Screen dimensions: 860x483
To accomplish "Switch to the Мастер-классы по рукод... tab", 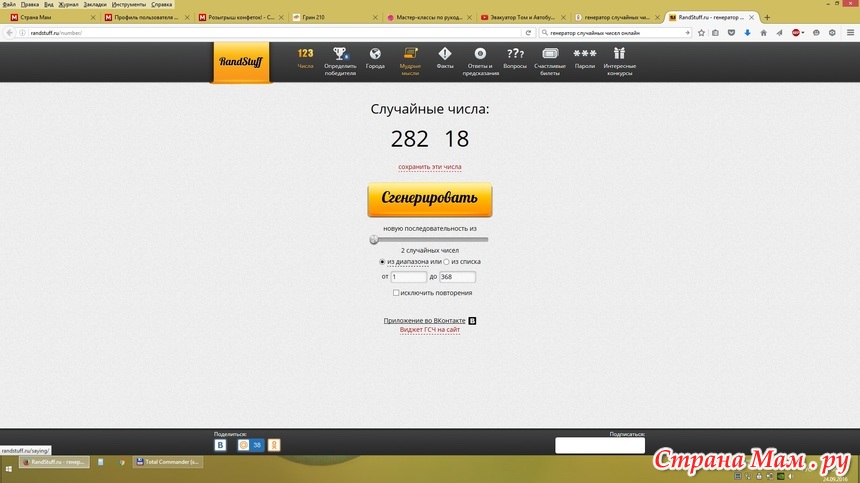I will [x=429, y=18].
